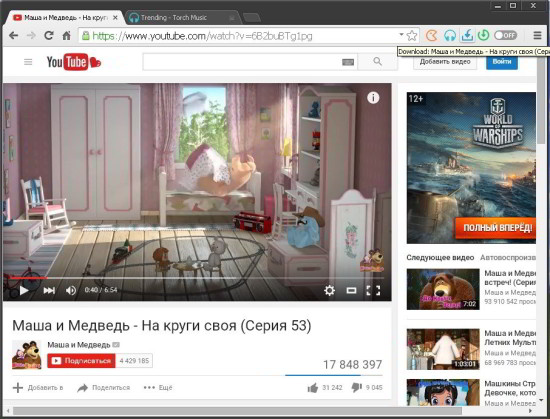Click the horizontal scrollbar left arrow

(x=8, y=411)
